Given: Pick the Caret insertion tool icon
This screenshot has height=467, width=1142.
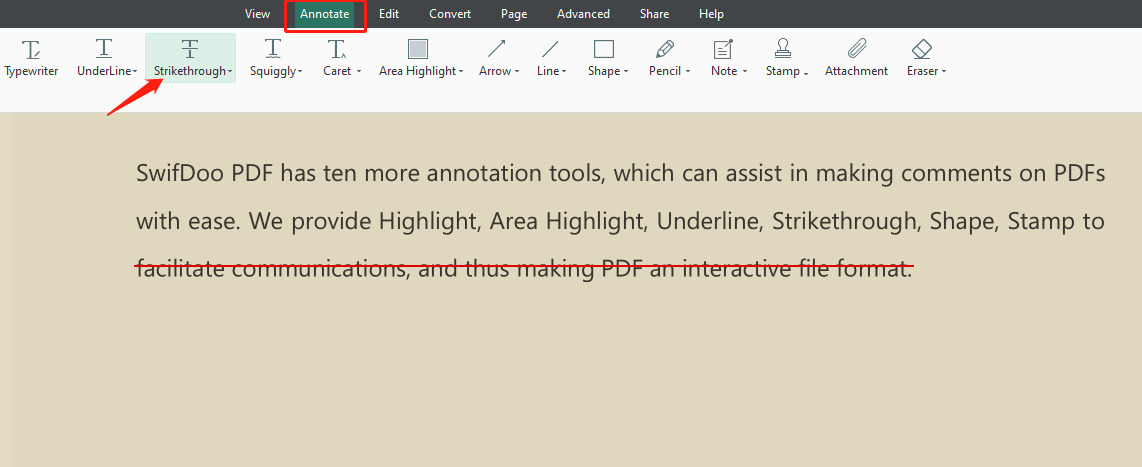Looking at the screenshot, I should point(338,49).
